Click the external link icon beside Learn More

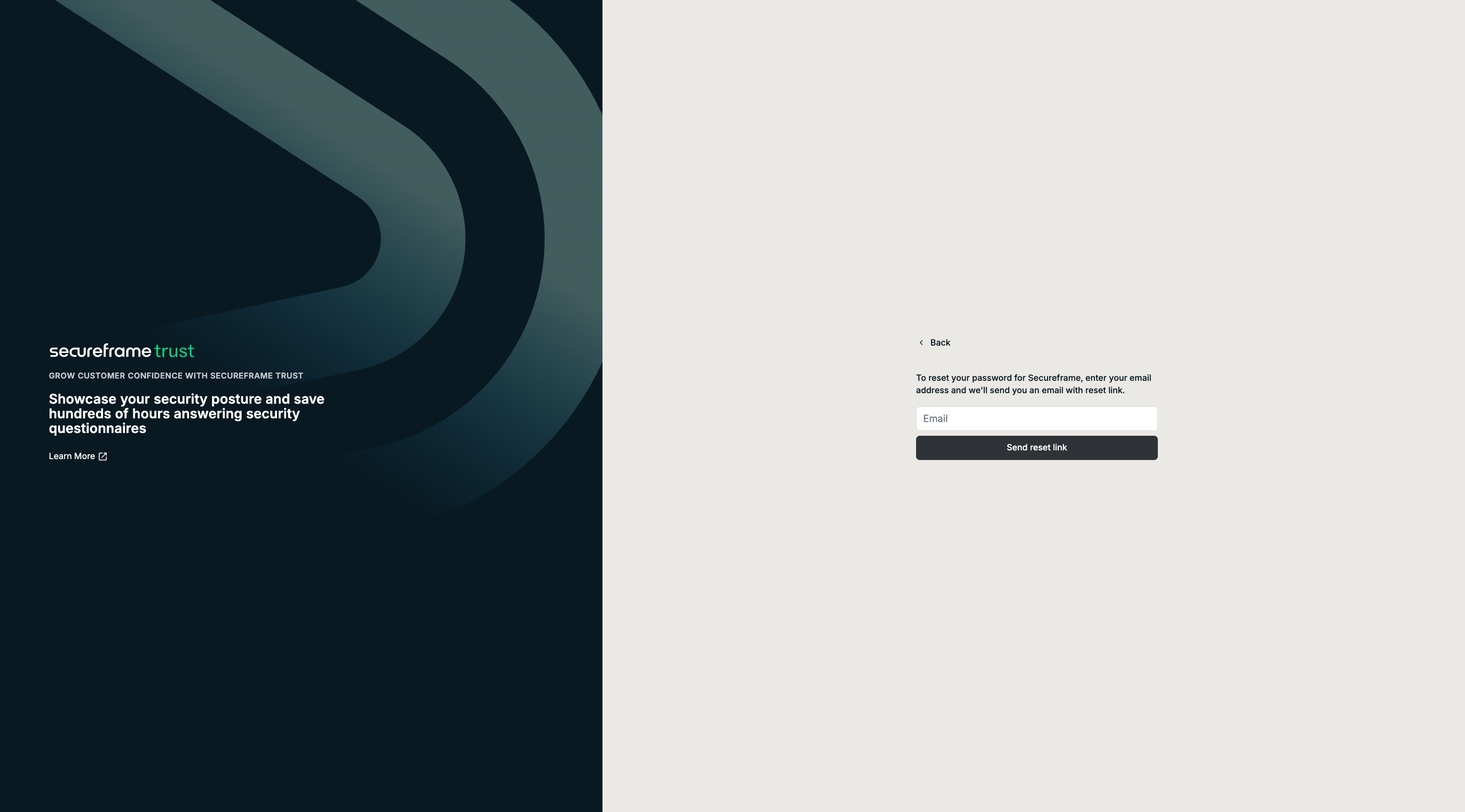click(103, 456)
